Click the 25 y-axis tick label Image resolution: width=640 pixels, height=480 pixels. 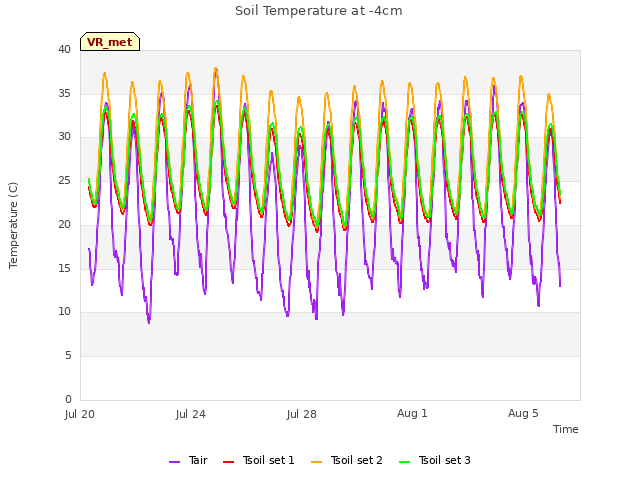64,180
